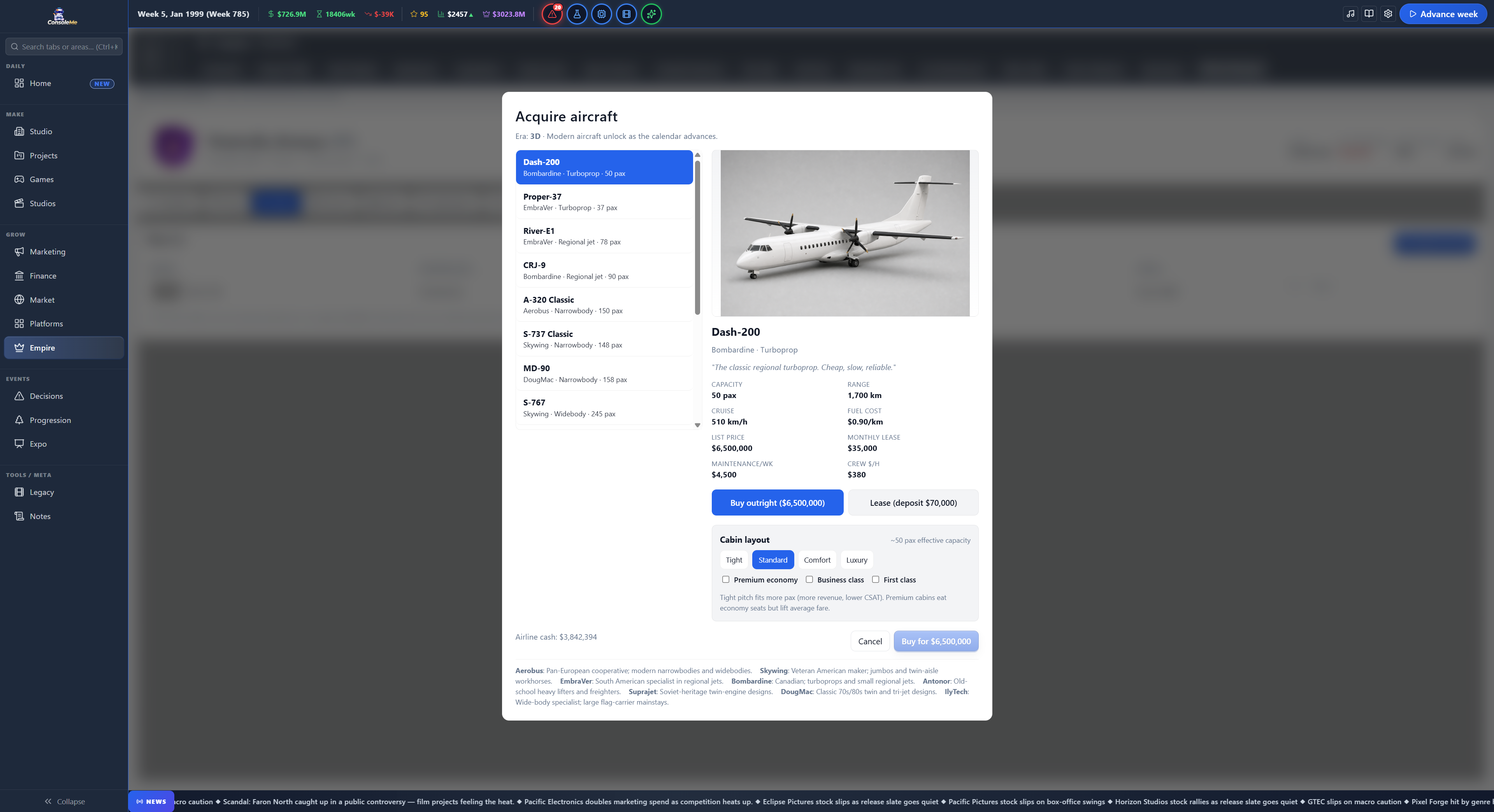Screen dimensions: 1494x812
Task: Toggle the music note icon
Action: point(1351,14)
